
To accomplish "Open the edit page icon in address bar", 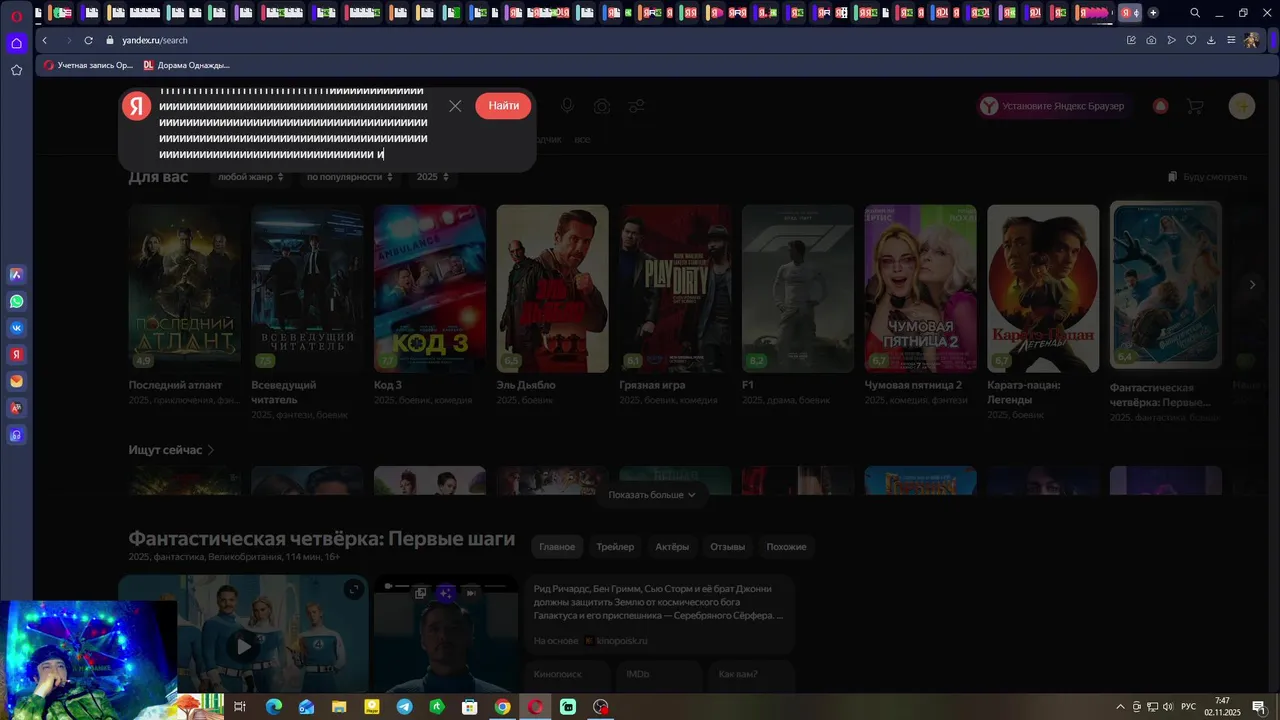I will click(x=1131, y=40).
